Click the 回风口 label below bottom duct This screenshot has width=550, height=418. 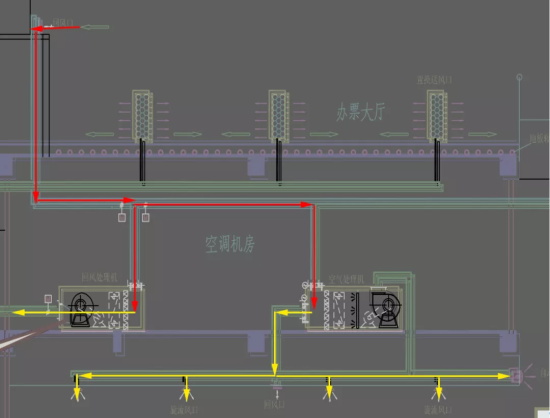tap(275, 404)
